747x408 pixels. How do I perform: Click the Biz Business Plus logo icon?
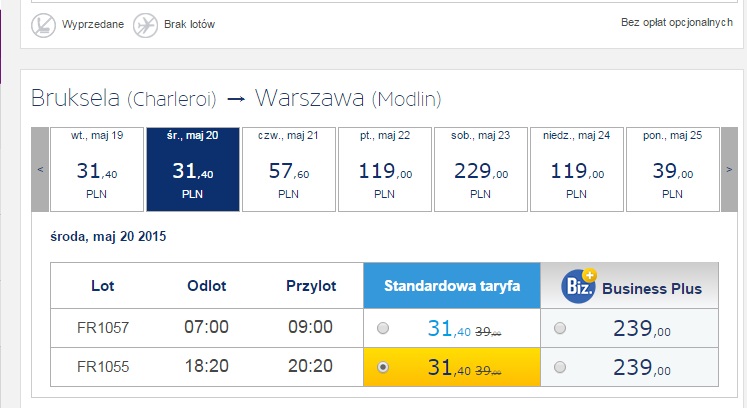[578, 286]
